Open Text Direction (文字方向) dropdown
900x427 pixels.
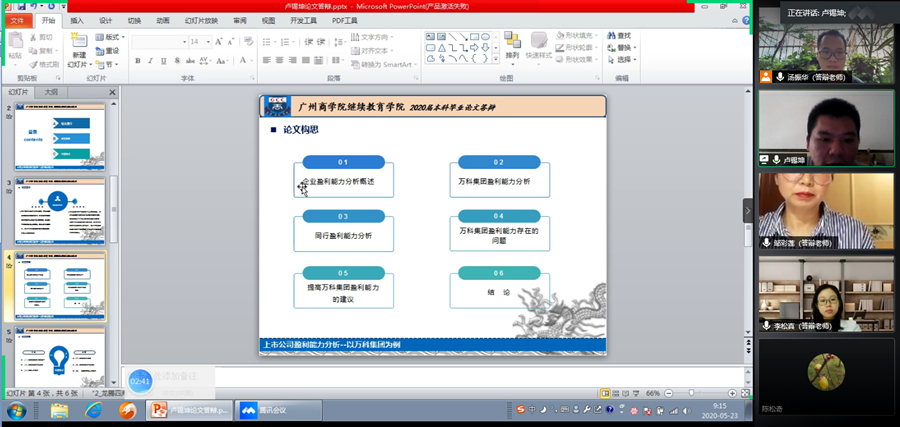click(x=372, y=37)
